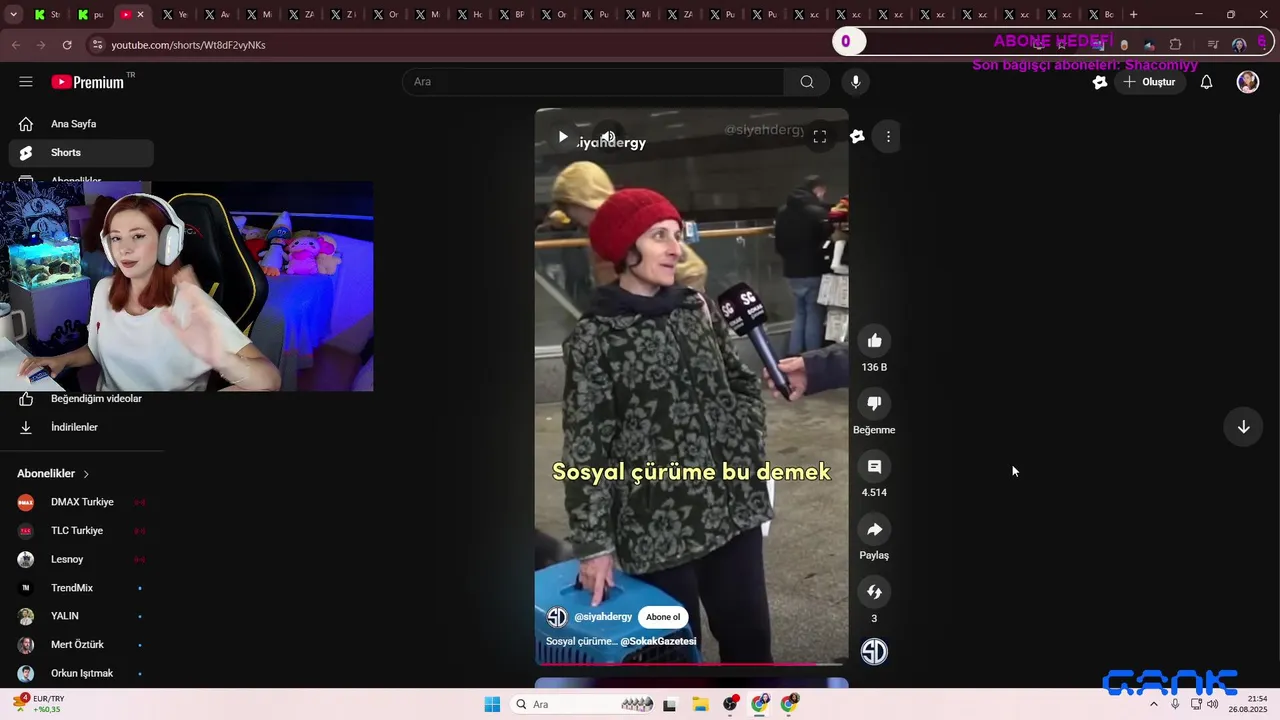This screenshot has width=1280, height=720.
Task: Click the magnifier search button
Action: click(x=807, y=82)
